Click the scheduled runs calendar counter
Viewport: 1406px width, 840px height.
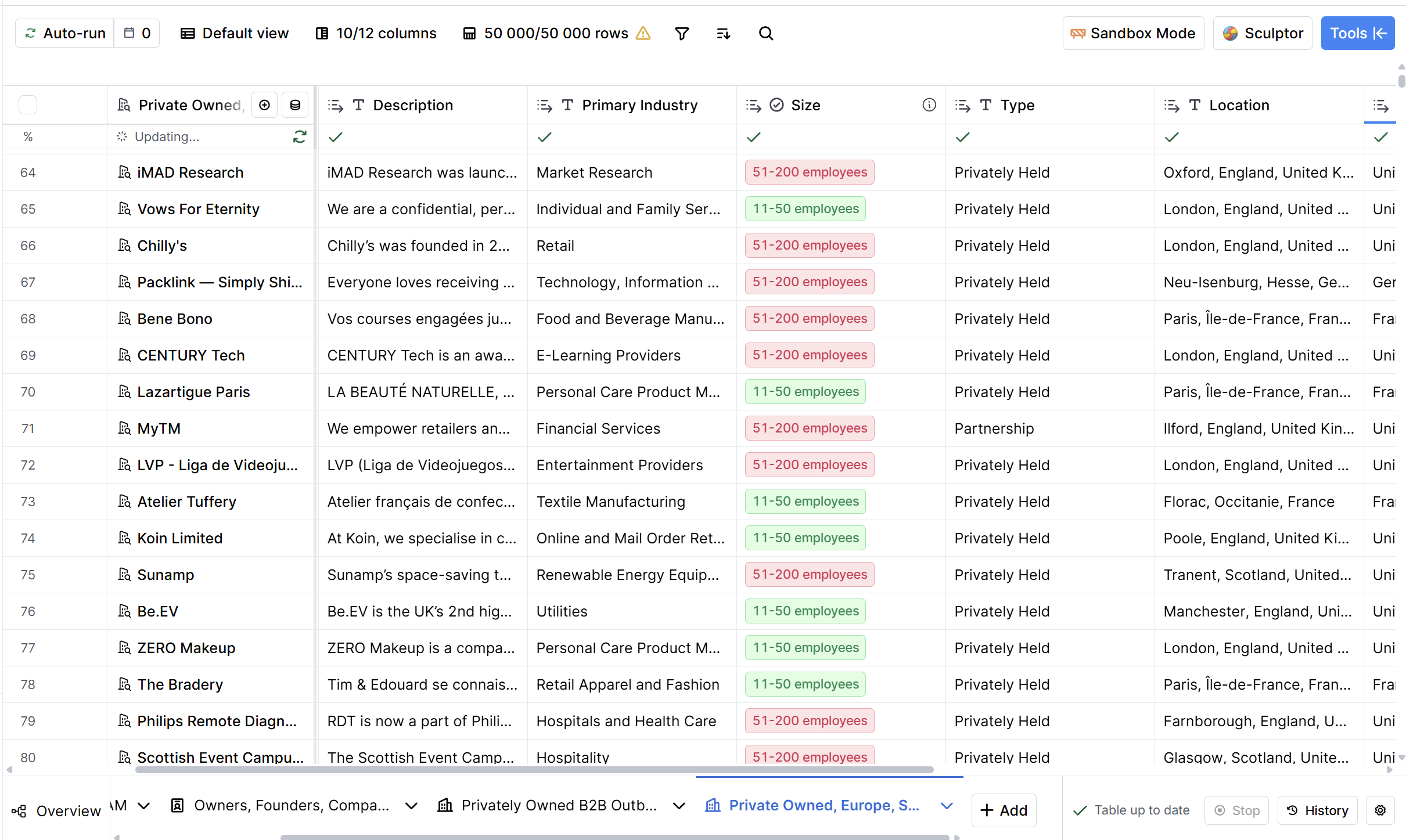pyautogui.click(x=137, y=34)
